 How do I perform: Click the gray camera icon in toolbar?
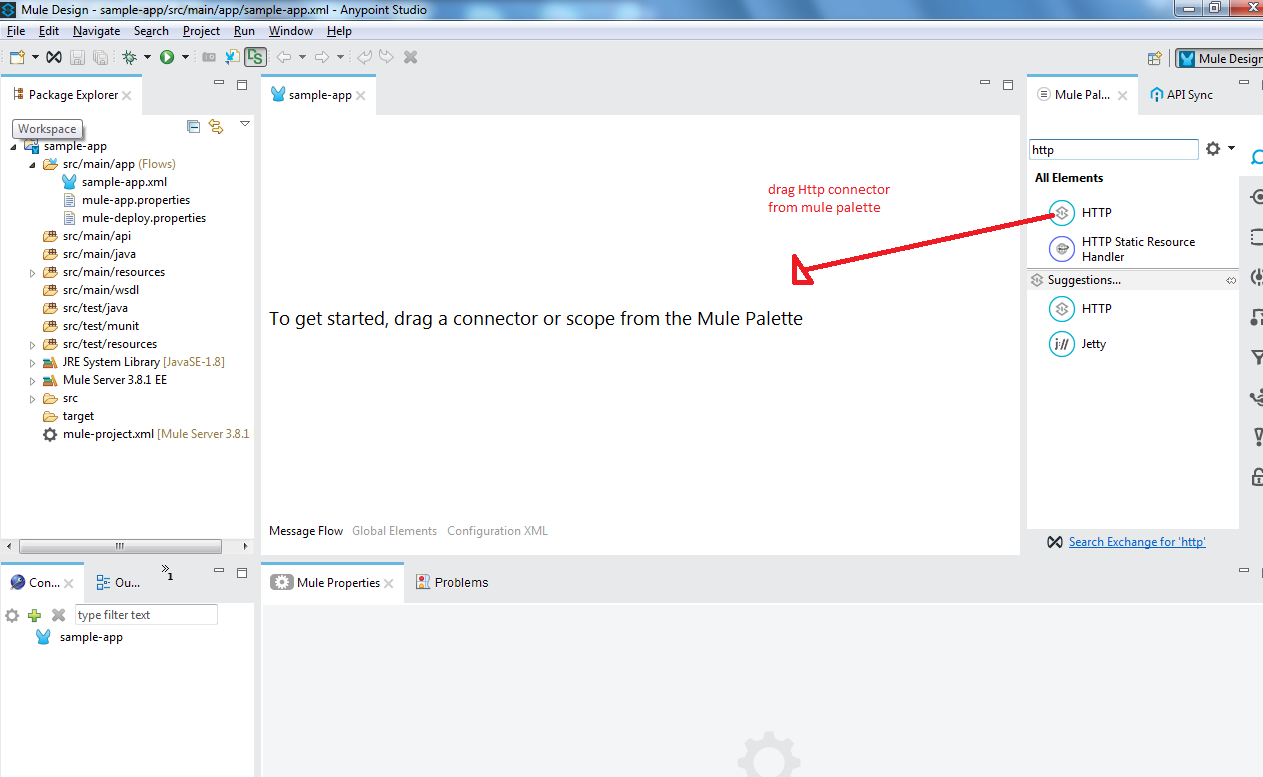pyautogui.click(x=210, y=58)
